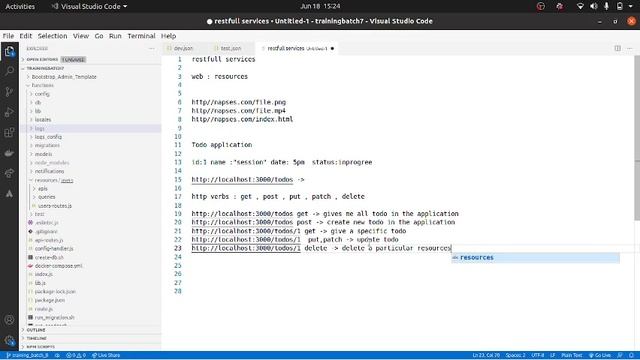
Task: Open the Accounts menu icon
Action: [9, 320]
